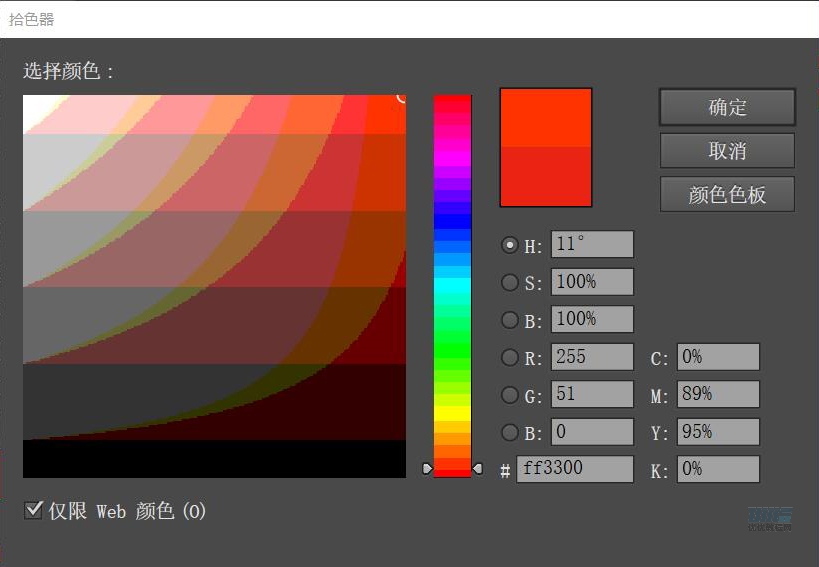Select the R red radio button
Screen dimensions: 819x567
(x=510, y=357)
